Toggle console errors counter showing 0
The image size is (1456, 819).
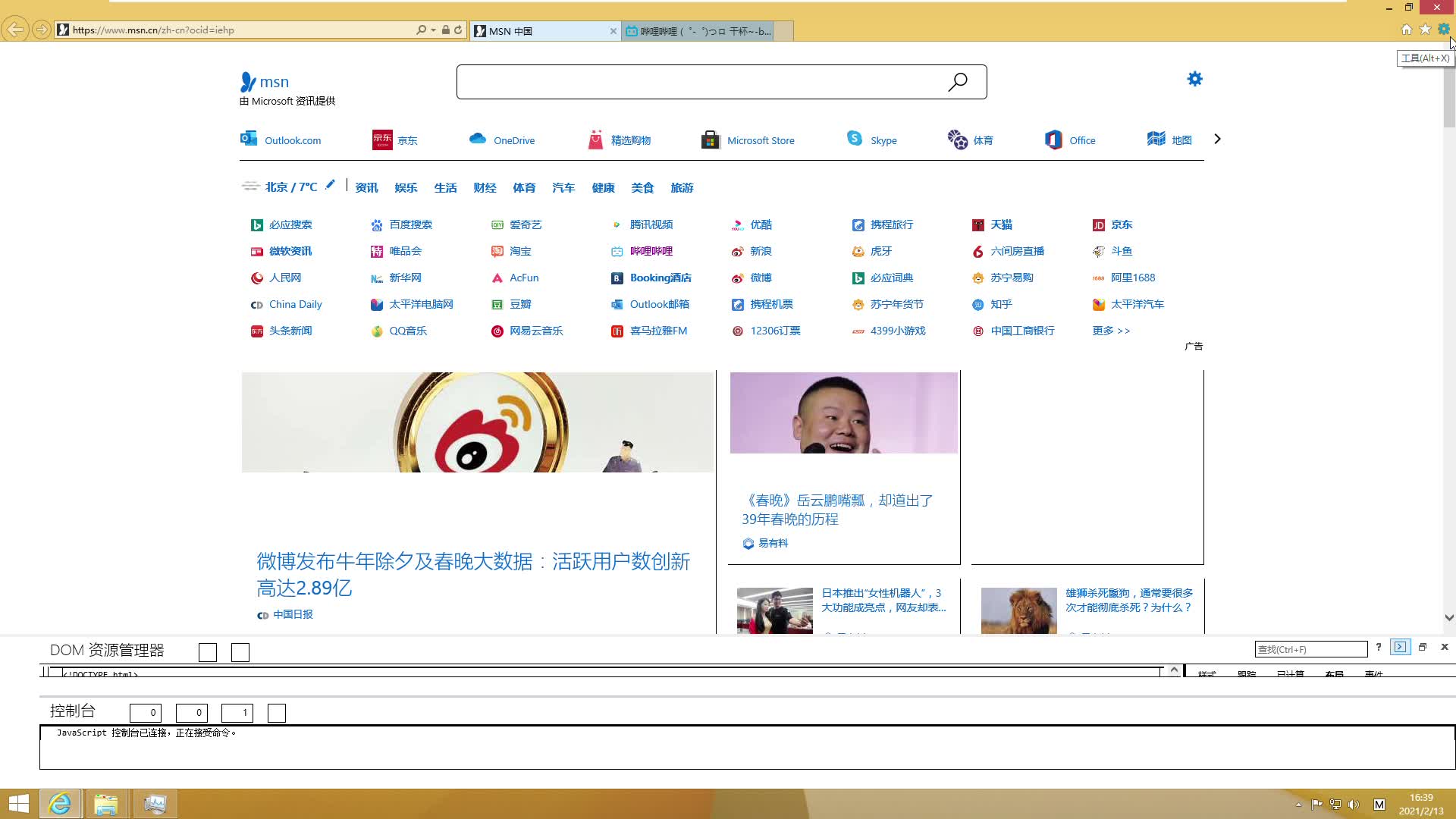coord(145,713)
